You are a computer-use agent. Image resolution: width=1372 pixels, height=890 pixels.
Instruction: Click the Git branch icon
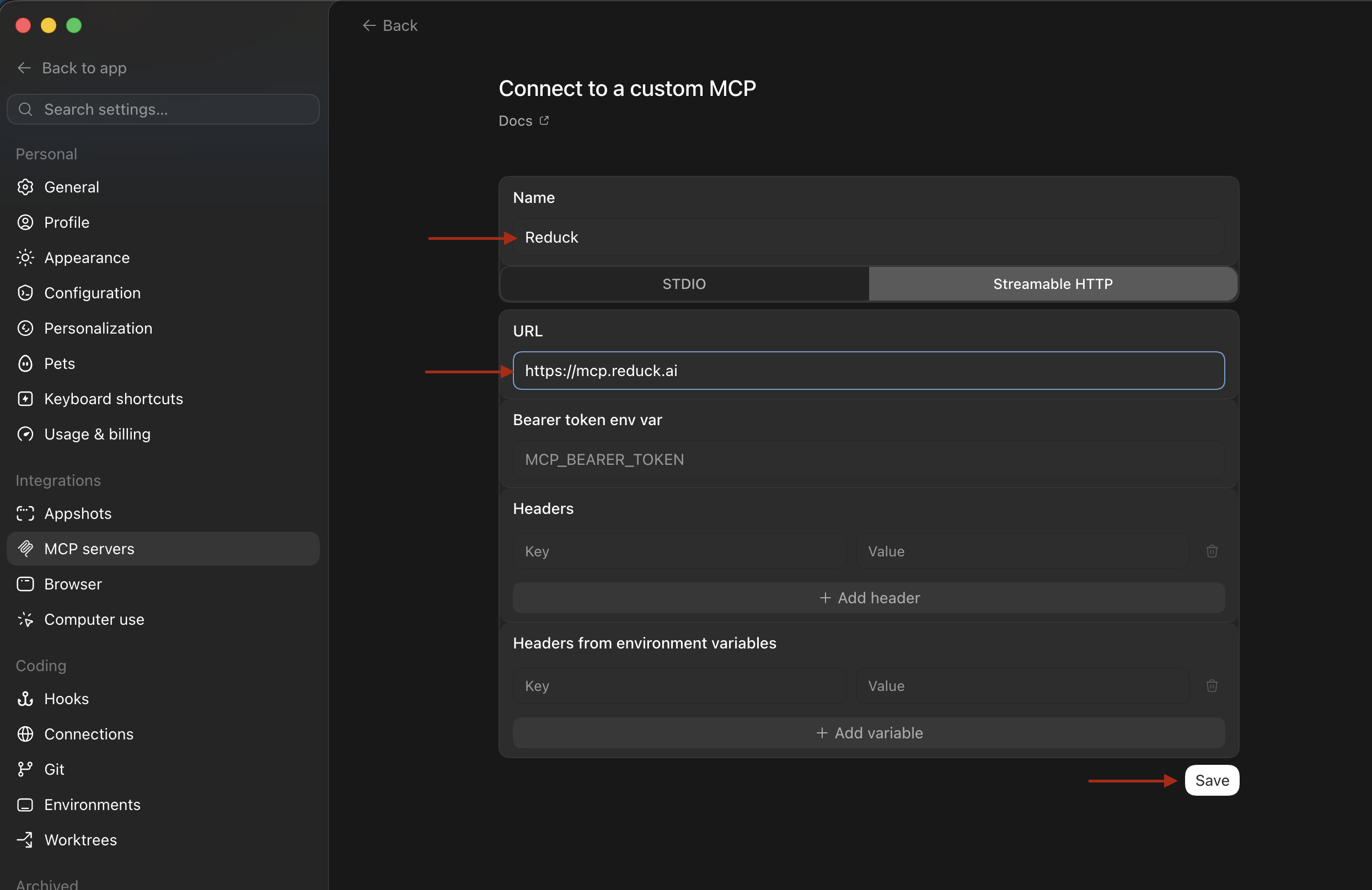(x=25, y=769)
